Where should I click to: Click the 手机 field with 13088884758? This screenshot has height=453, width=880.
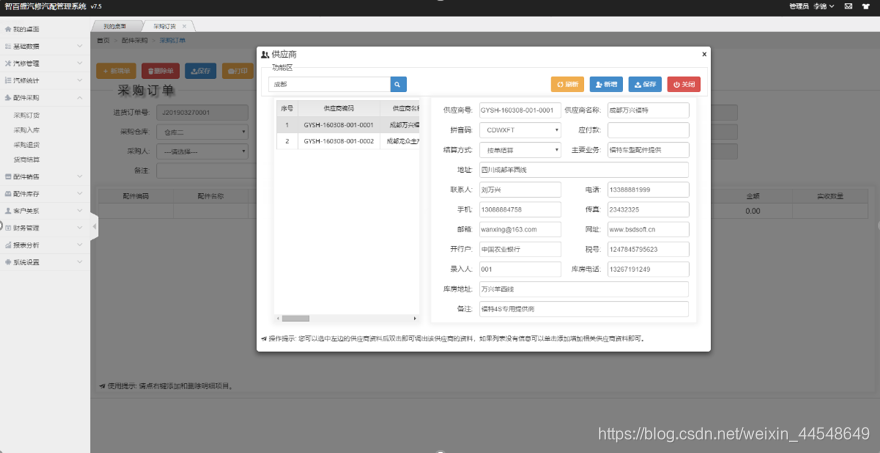(x=520, y=209)
